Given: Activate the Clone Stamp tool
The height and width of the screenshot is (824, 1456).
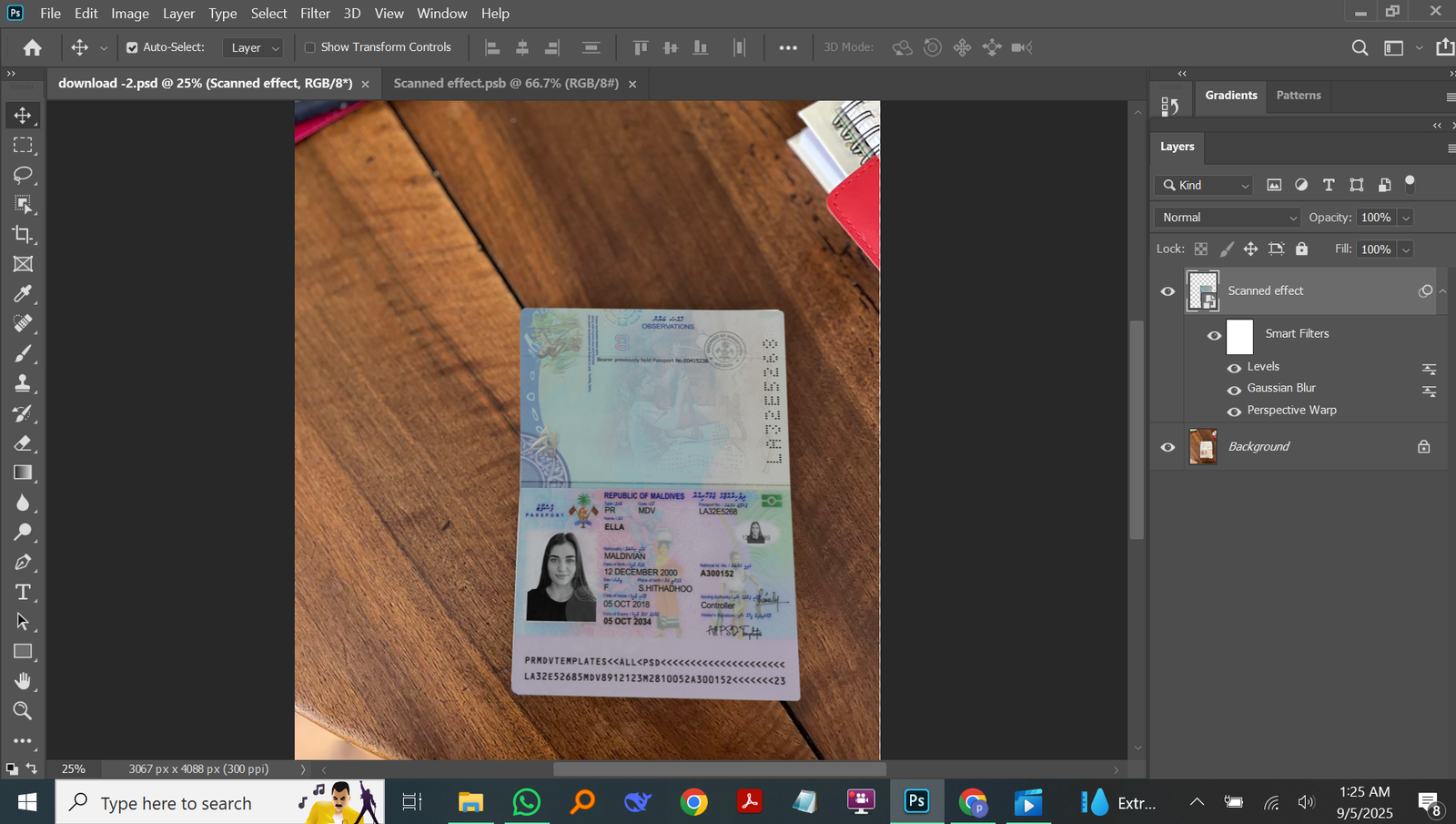Looking at the screenshot, I should (23, 383).
